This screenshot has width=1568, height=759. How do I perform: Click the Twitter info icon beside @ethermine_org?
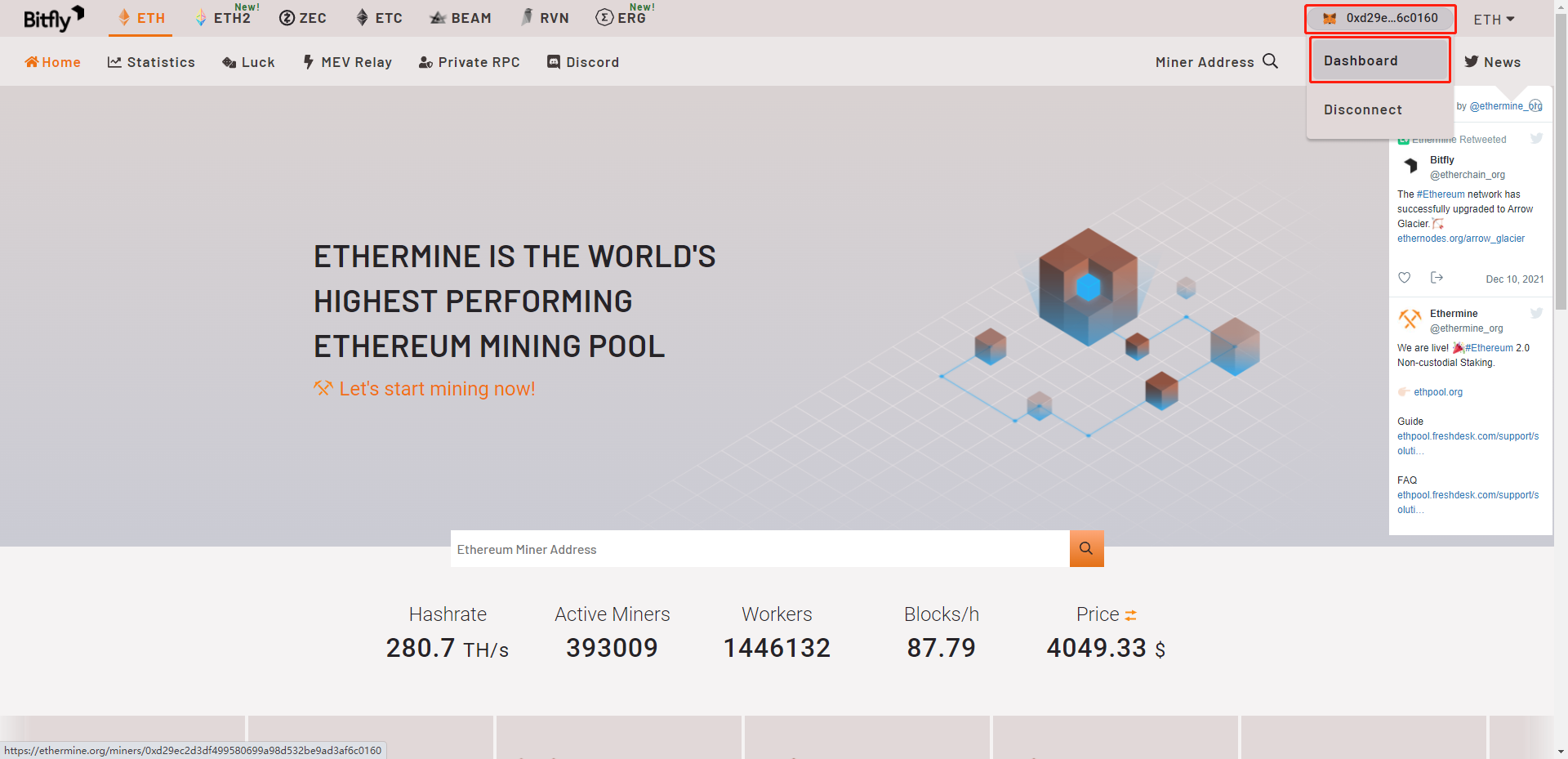1535,105
